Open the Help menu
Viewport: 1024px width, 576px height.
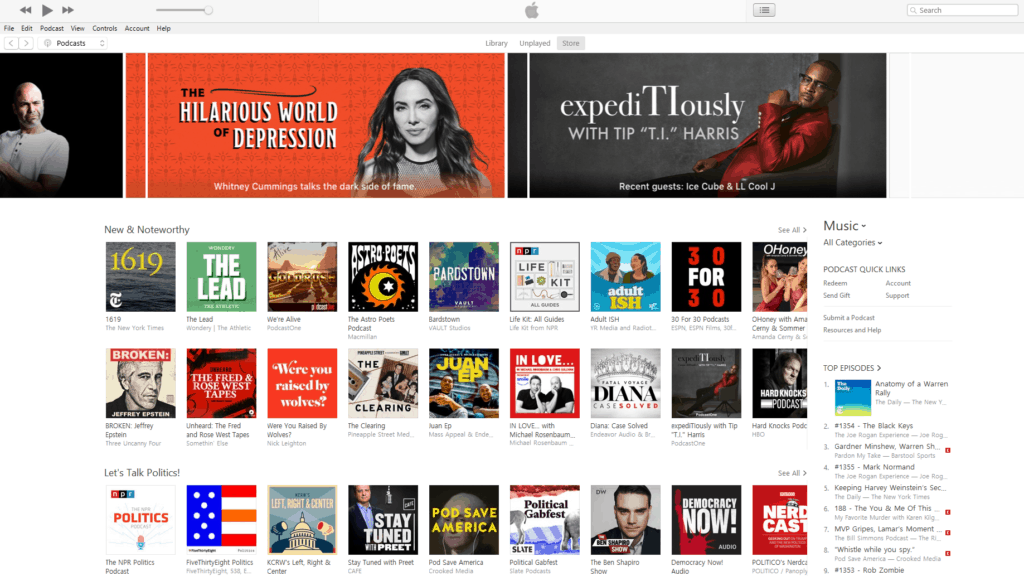163,28
